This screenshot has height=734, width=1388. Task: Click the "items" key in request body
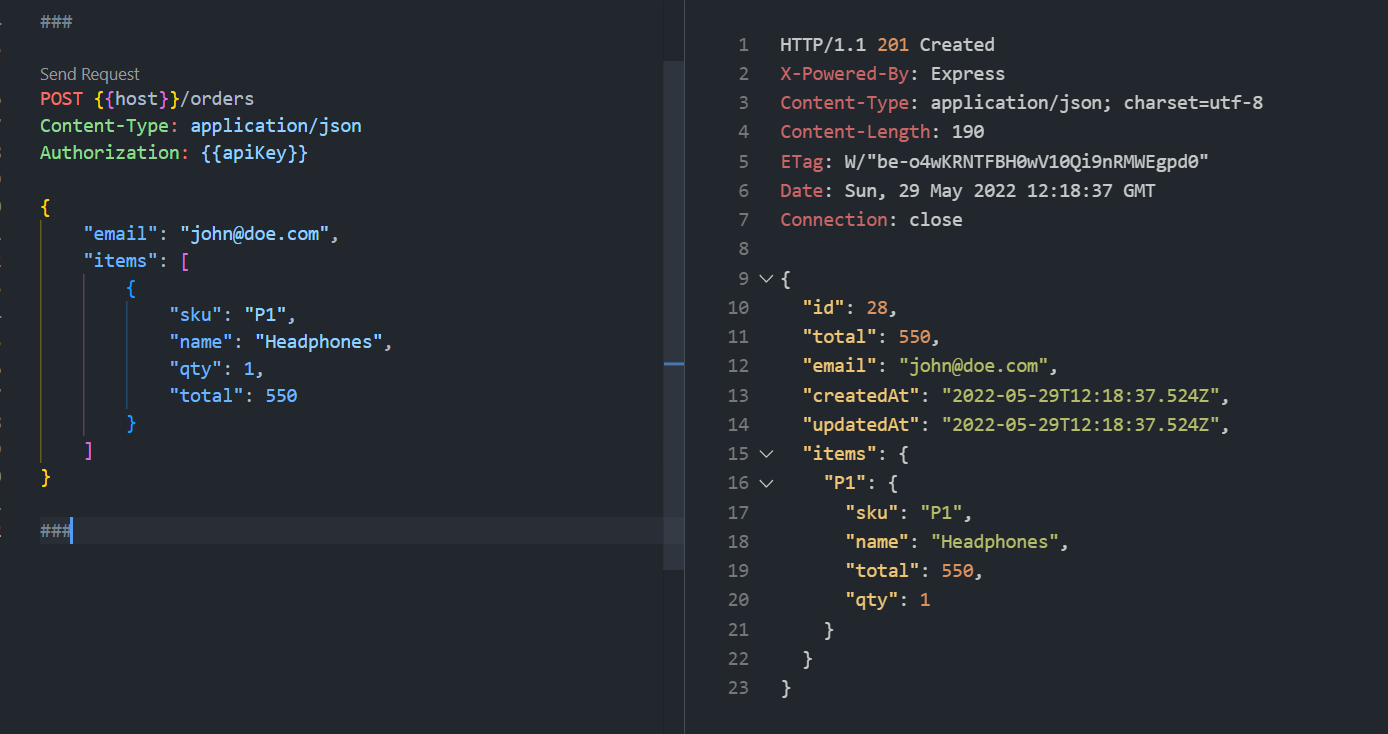(x=121, y=261)
